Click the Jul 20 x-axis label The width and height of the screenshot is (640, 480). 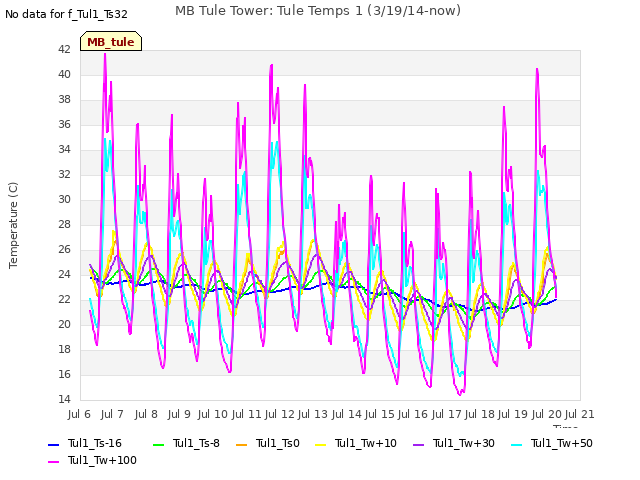click(547, 414)
